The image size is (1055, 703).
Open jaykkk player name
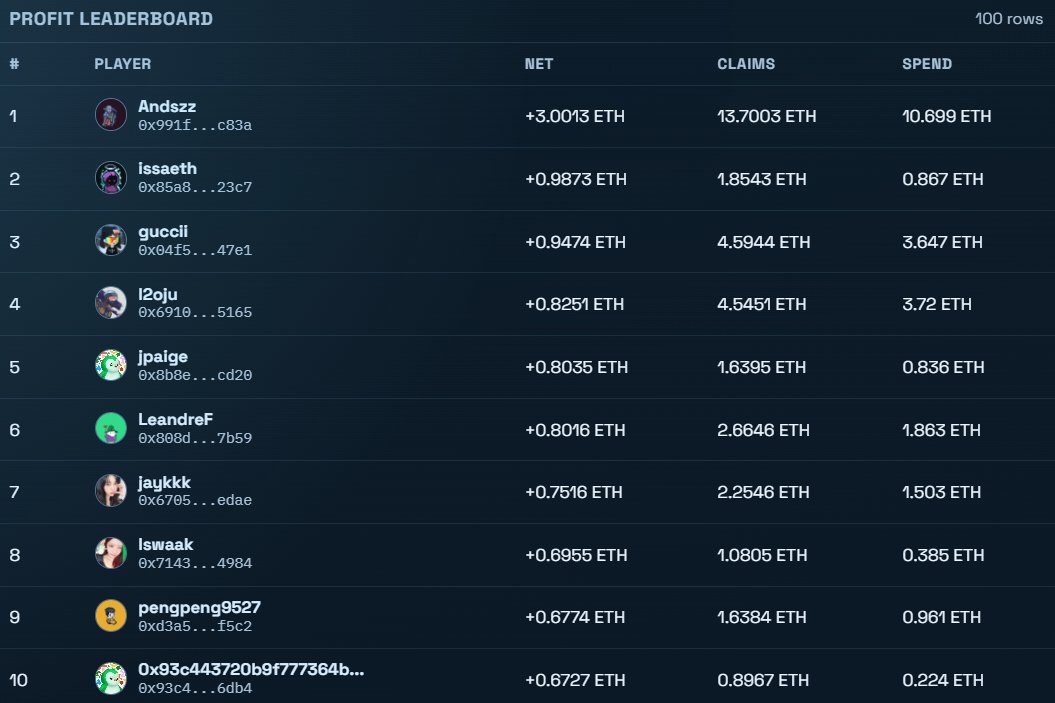pos(164,482)
